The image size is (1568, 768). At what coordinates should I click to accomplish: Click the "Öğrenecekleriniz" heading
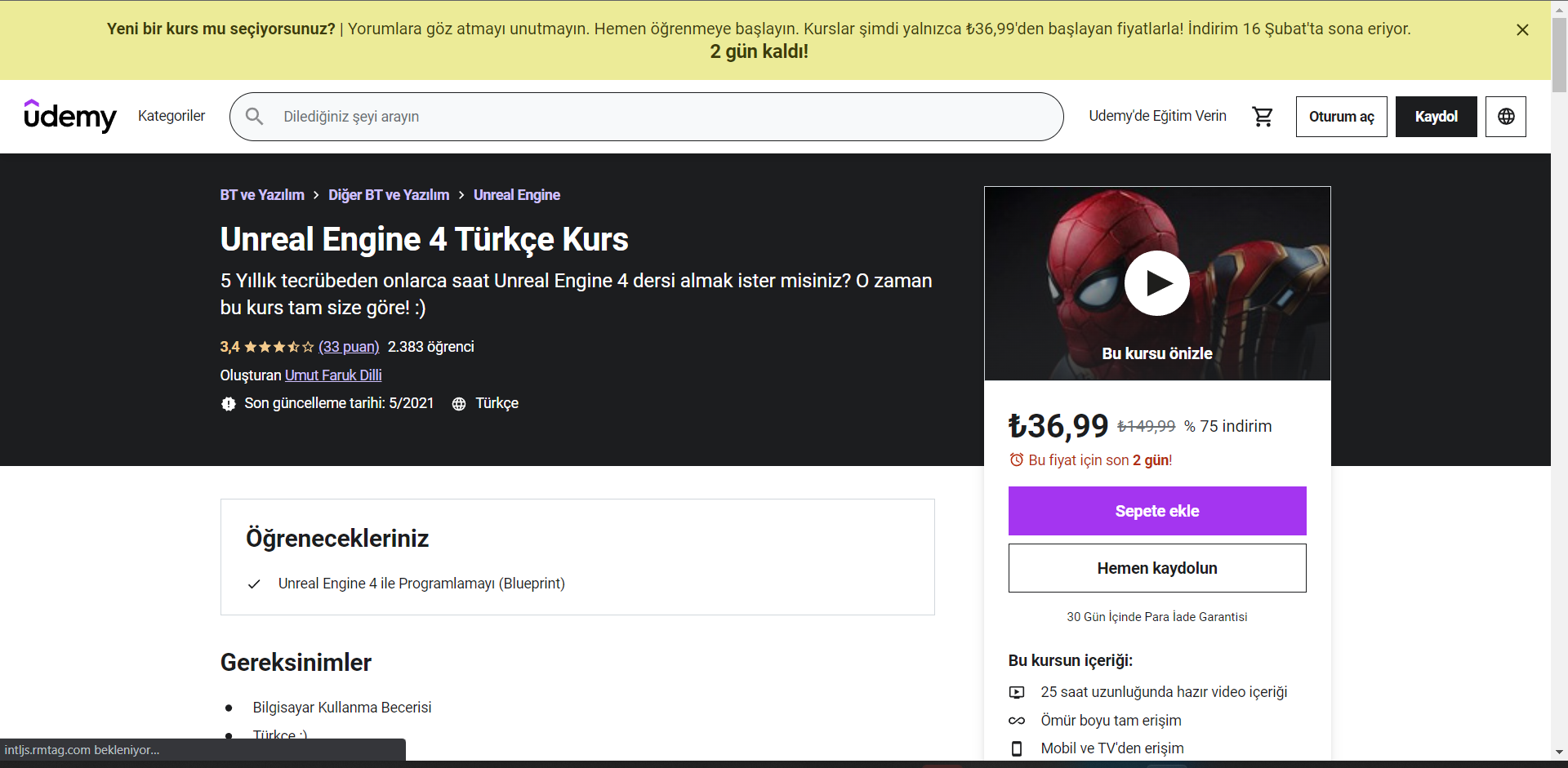(x=337, y=539)
